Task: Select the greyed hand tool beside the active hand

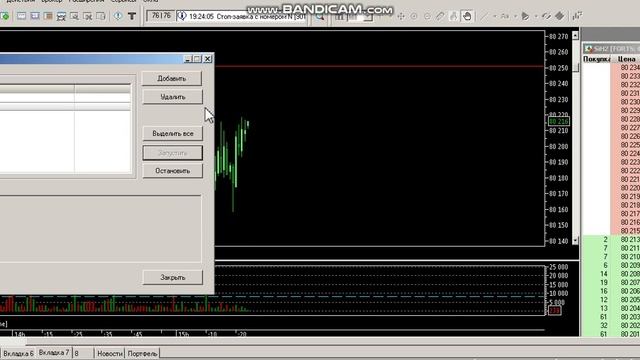Action: pyautogui.click(x=453, y=16)
